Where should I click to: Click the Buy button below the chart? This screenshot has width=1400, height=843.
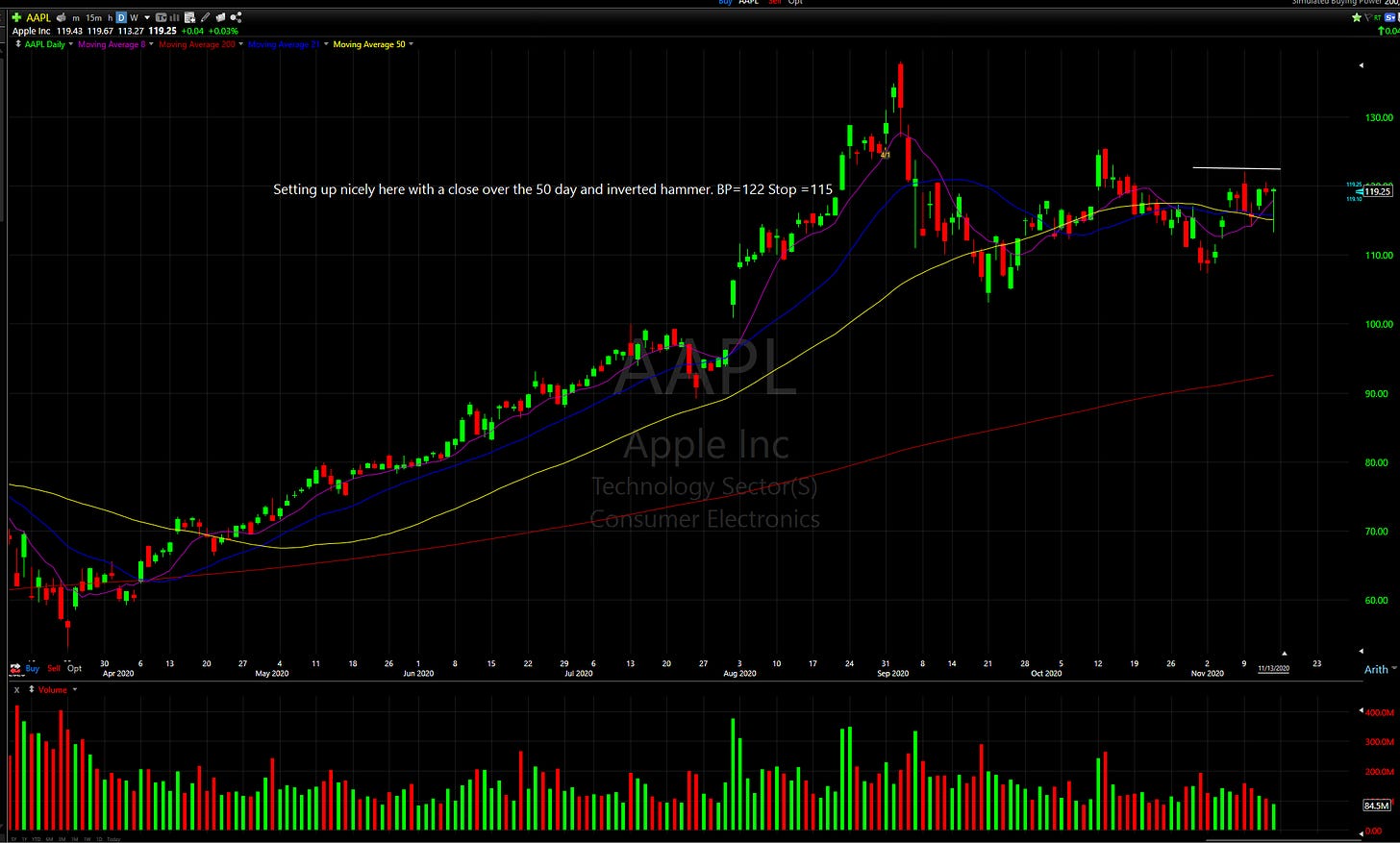(x=33, y=668)
